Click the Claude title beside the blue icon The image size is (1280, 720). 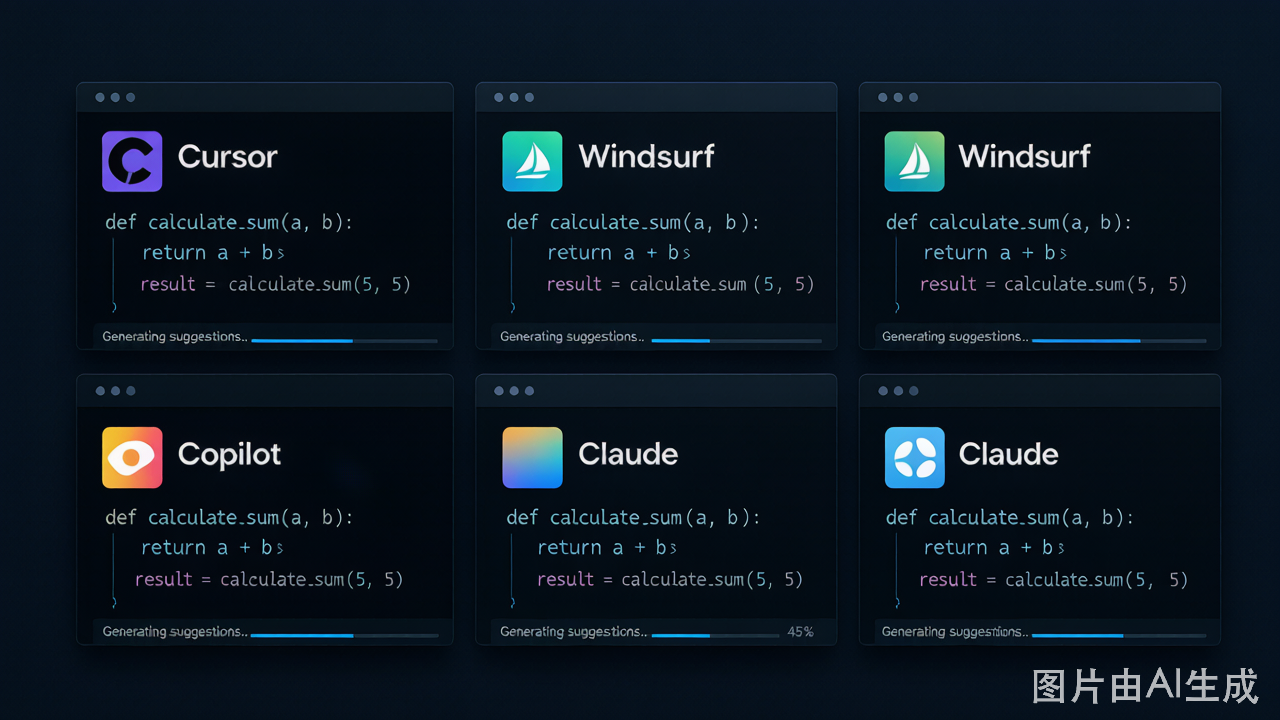(x=1008, y=454)
